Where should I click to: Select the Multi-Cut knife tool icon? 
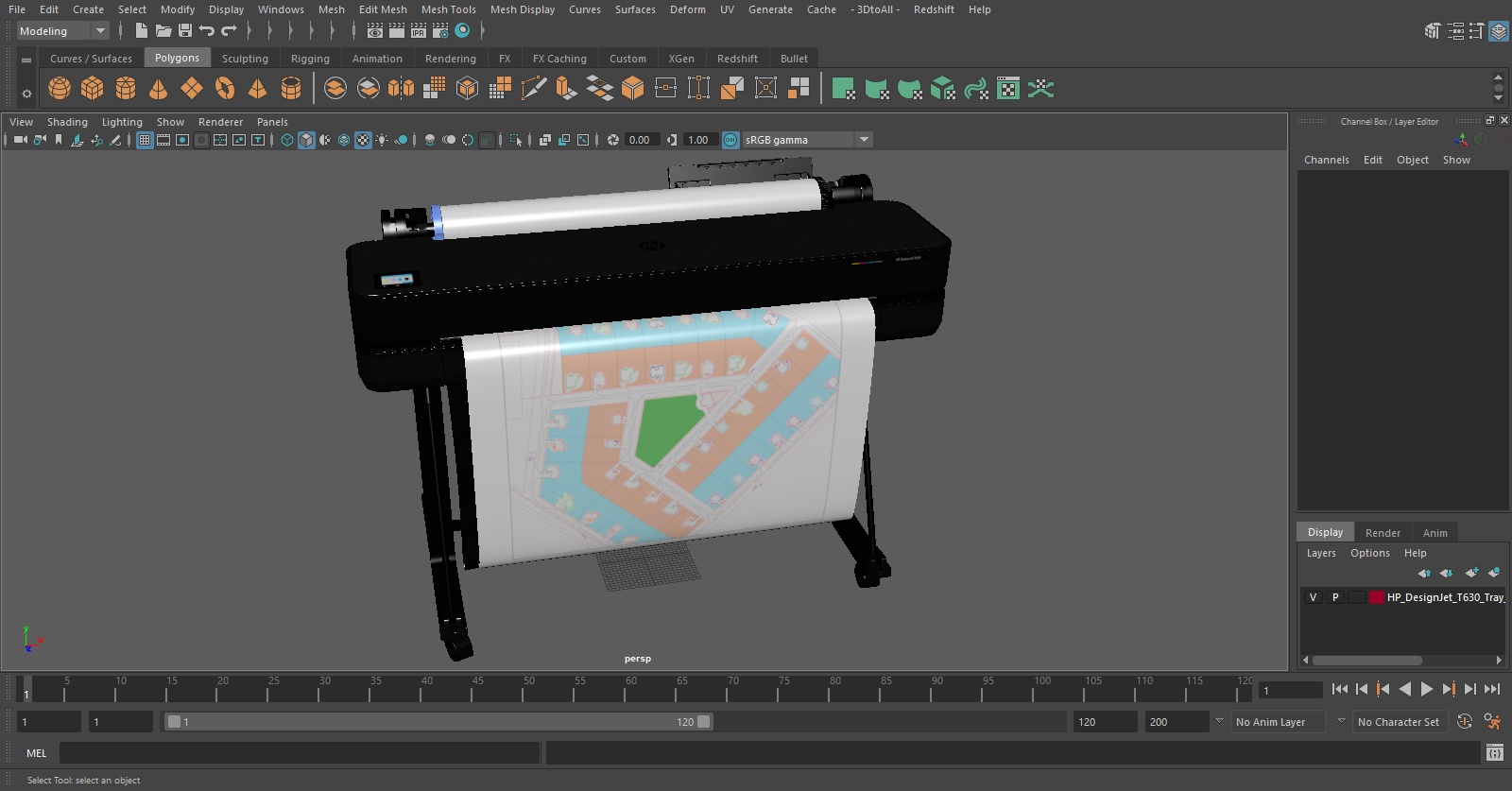534,89
